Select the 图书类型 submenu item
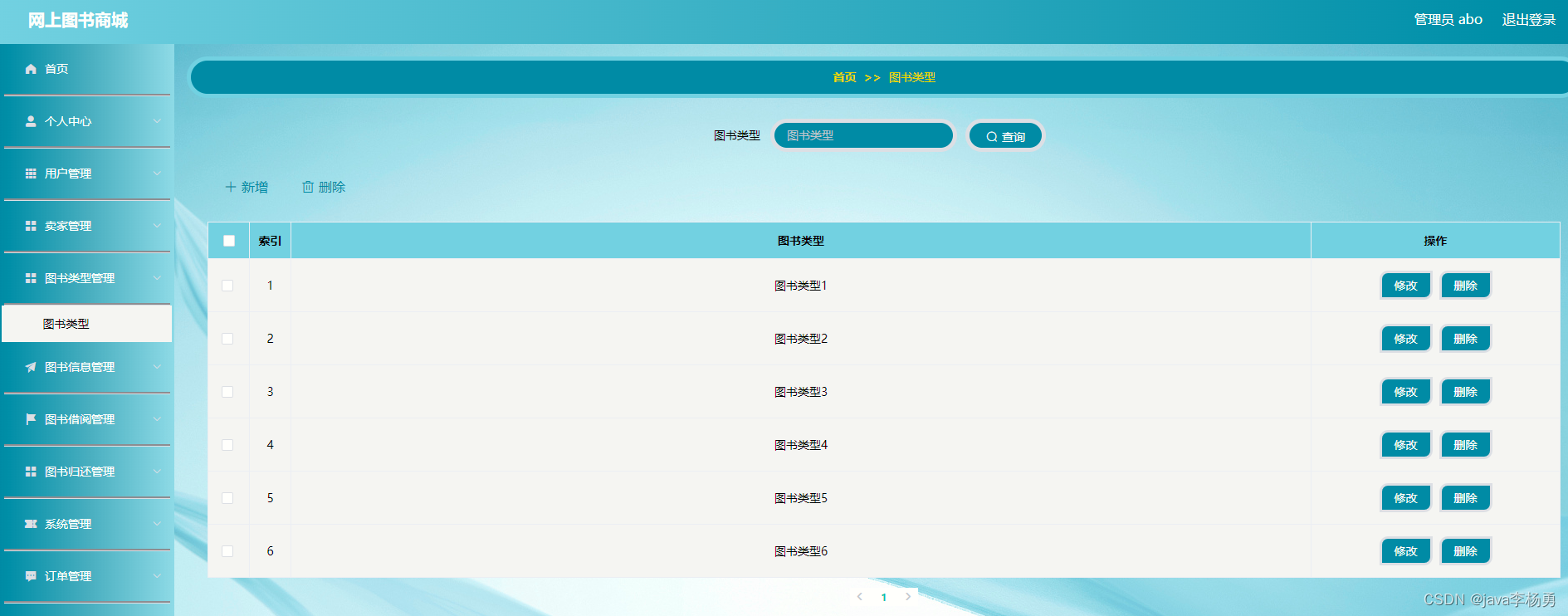The width and height of the screenshot is (1568, 616). click(x=87, y=324)
